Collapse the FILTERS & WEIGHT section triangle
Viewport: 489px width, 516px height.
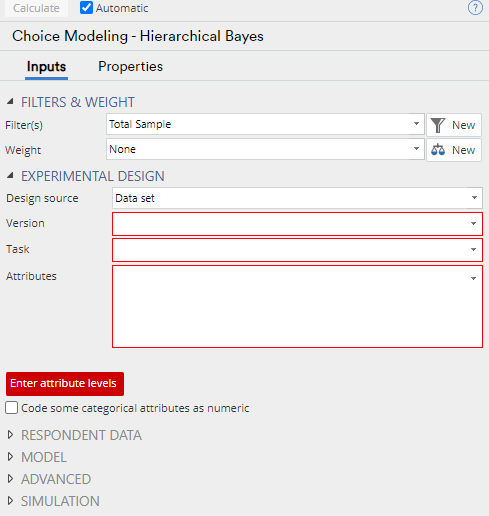tap(10, 102)
